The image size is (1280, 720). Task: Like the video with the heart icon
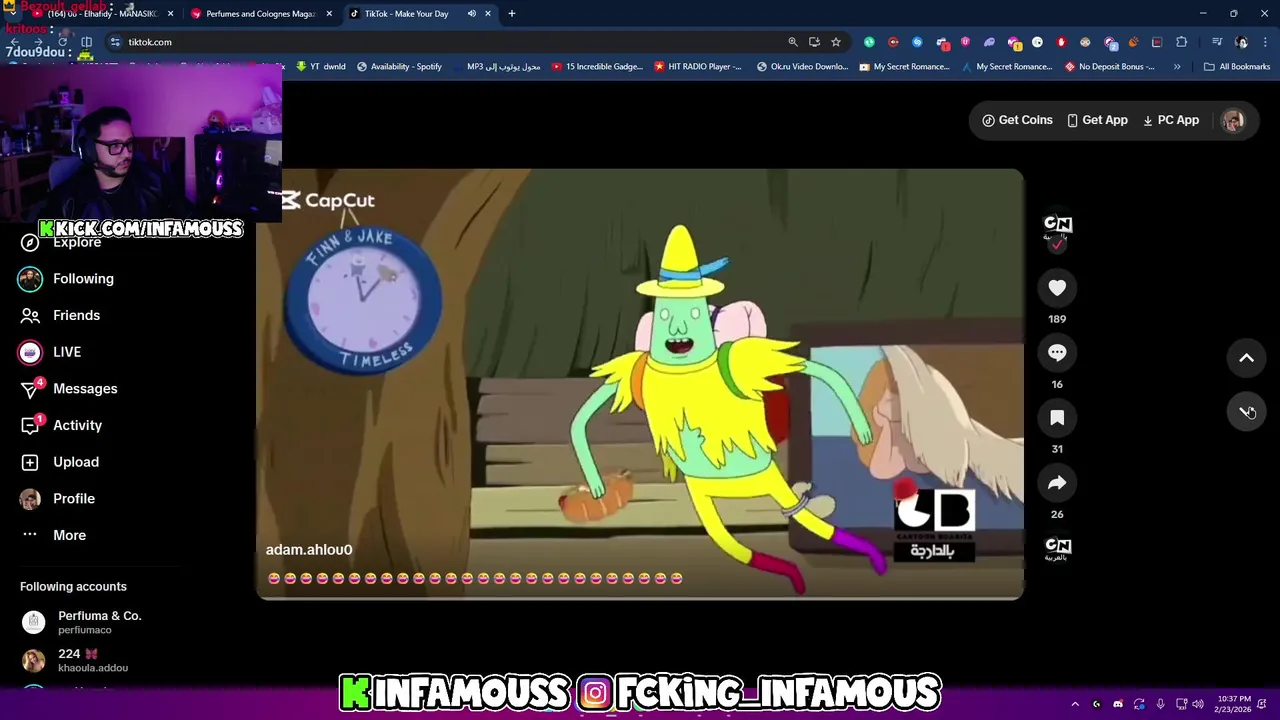(1057, 288)
